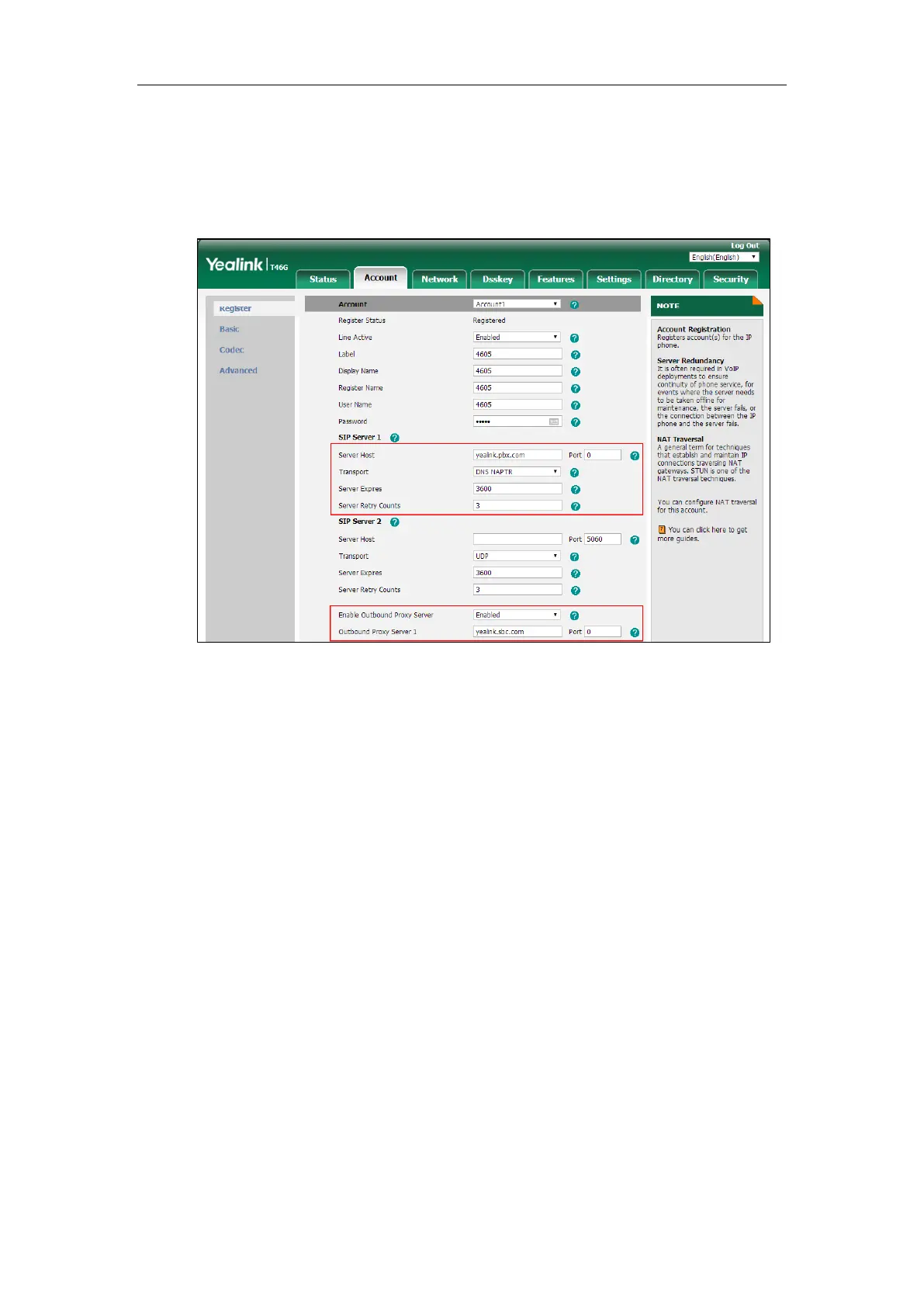This screenshot has width=924, height=1307.
Task: Click keyboard icon inside Password field
Action: 554,421
